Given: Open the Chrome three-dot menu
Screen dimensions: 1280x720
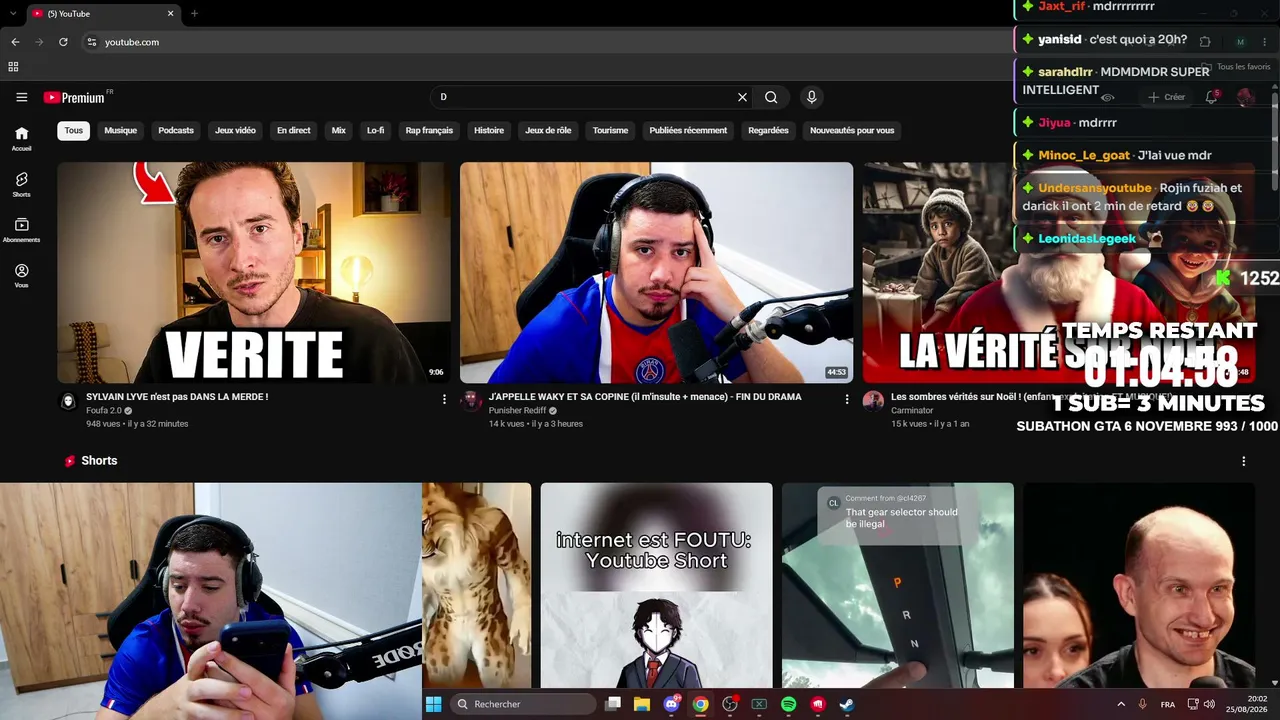Looking at the screenshot, I should coord(1266,42).
